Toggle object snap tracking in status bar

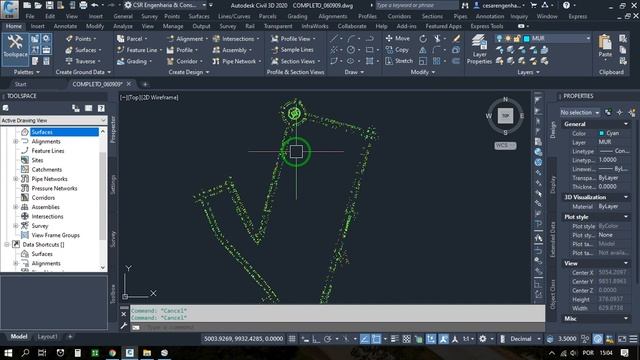pos(364,339)
